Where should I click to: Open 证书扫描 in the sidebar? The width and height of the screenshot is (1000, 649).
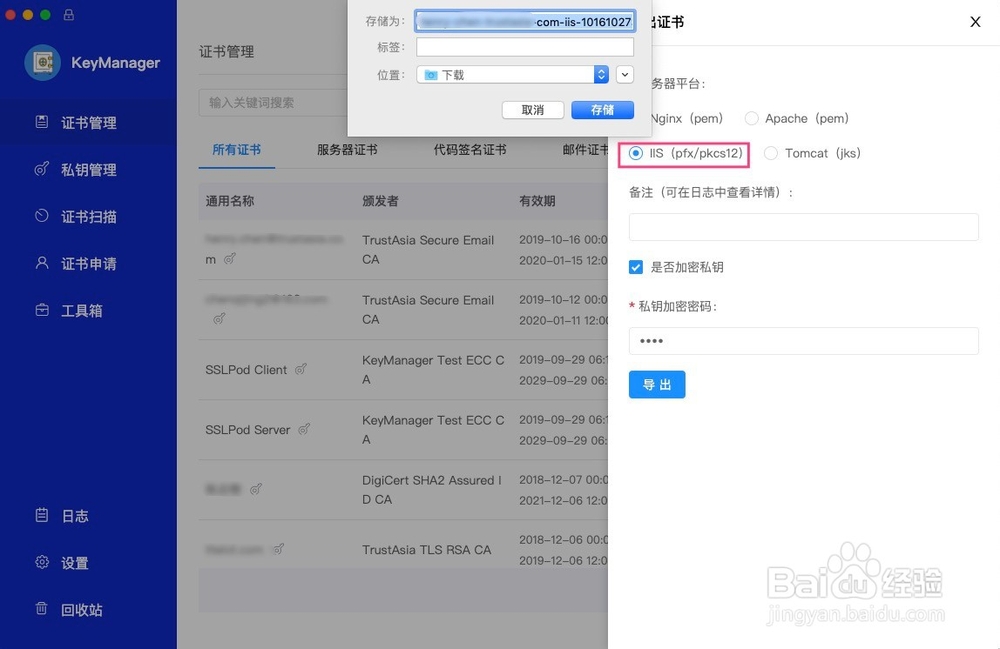88,217
